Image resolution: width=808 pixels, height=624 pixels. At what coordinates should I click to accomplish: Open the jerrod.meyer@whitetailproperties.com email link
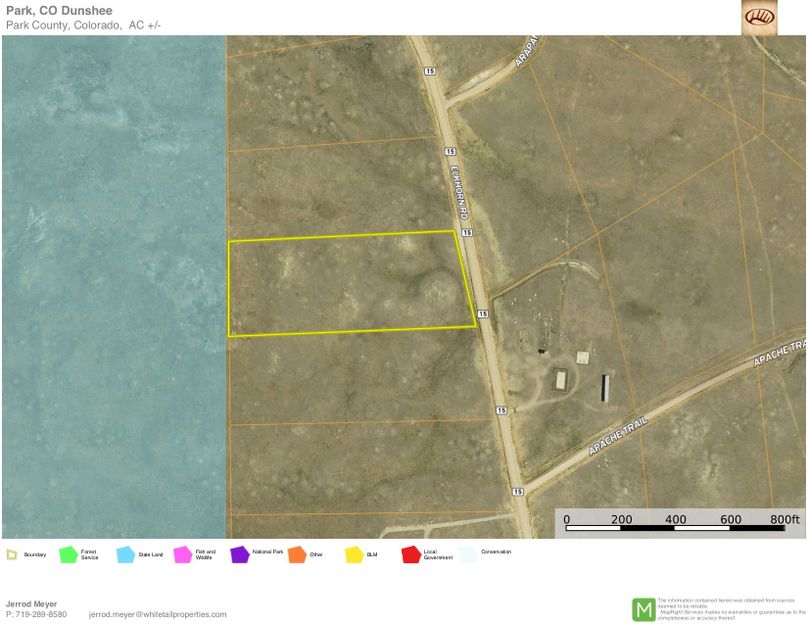pyautogui.click(x=157, y=614)
